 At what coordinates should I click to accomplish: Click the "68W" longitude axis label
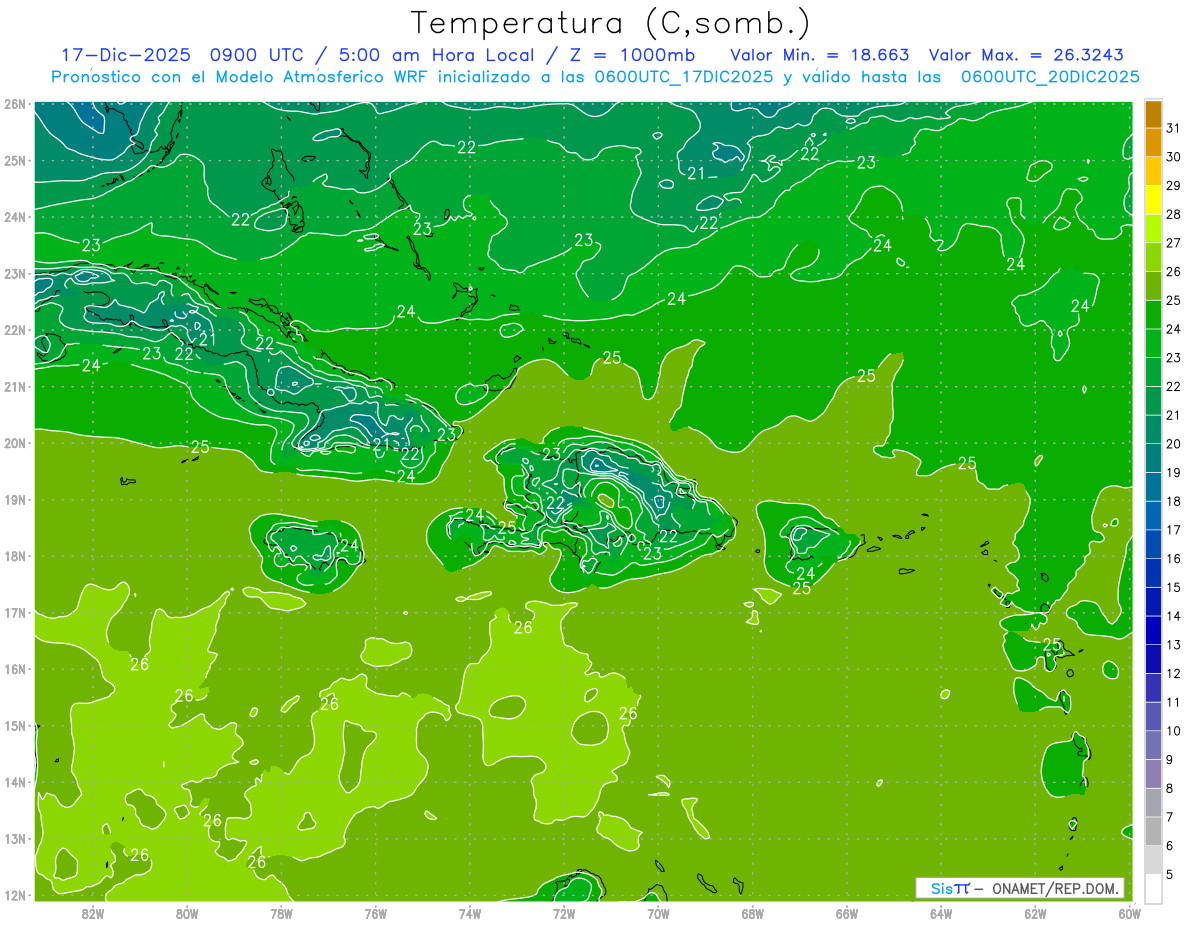[752, 914]
